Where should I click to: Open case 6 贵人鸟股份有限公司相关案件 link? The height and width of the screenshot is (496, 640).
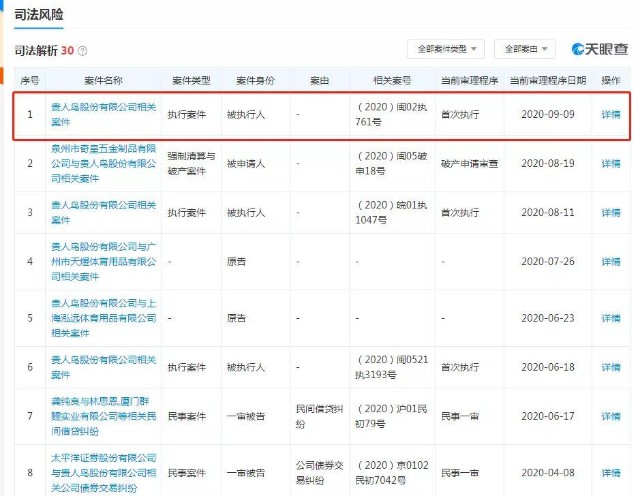tap(104, 367)
